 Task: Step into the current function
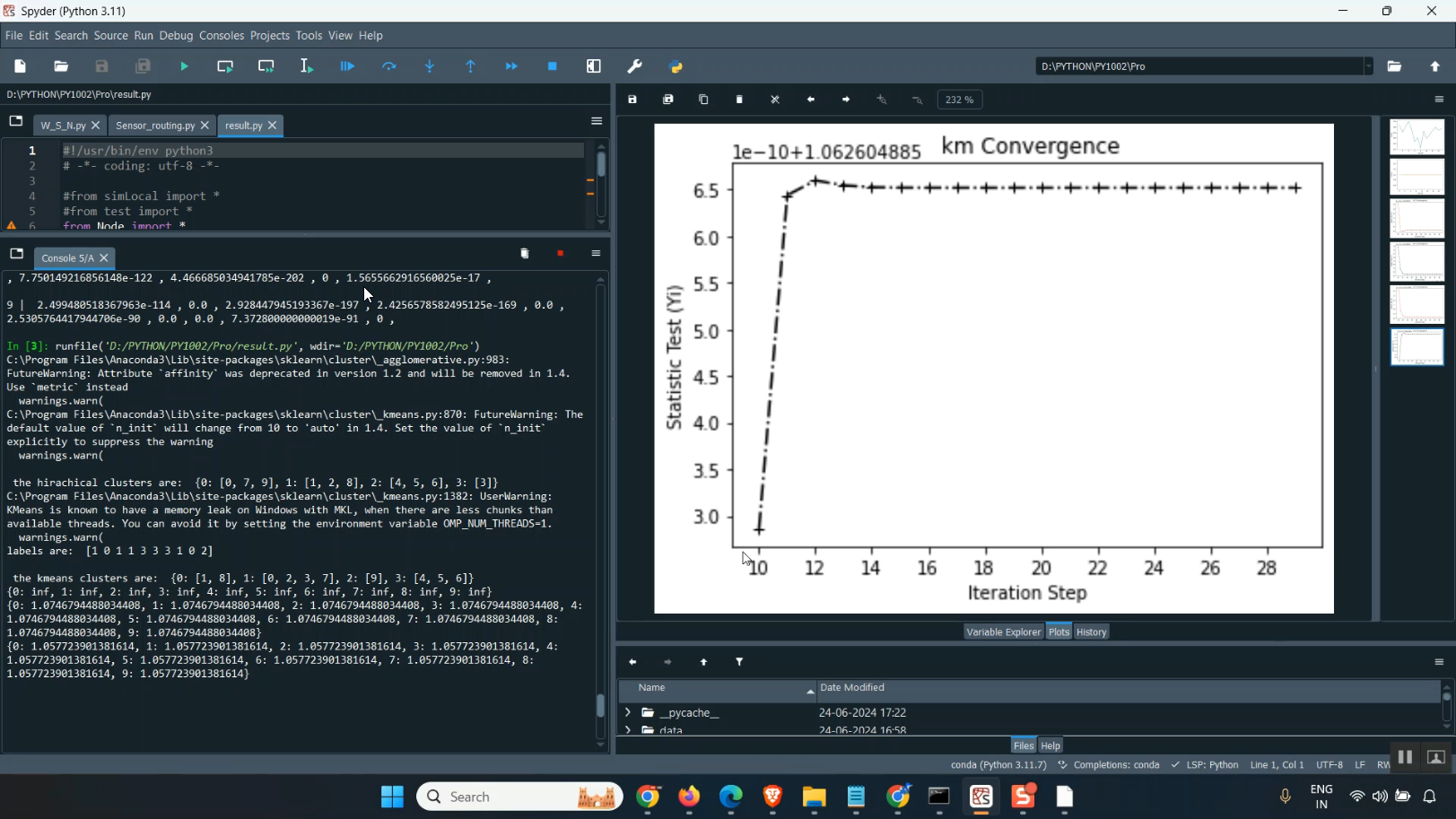point(430,65)
